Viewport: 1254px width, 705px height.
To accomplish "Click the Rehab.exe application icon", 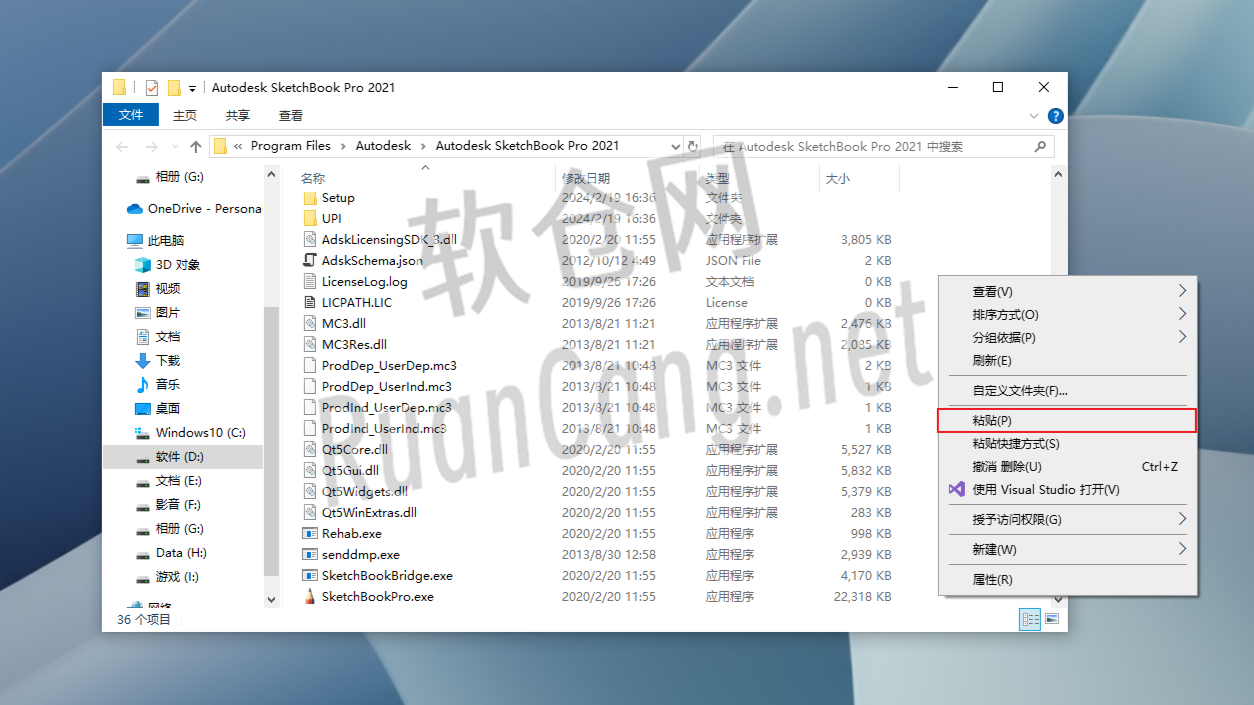I will 310,534.
